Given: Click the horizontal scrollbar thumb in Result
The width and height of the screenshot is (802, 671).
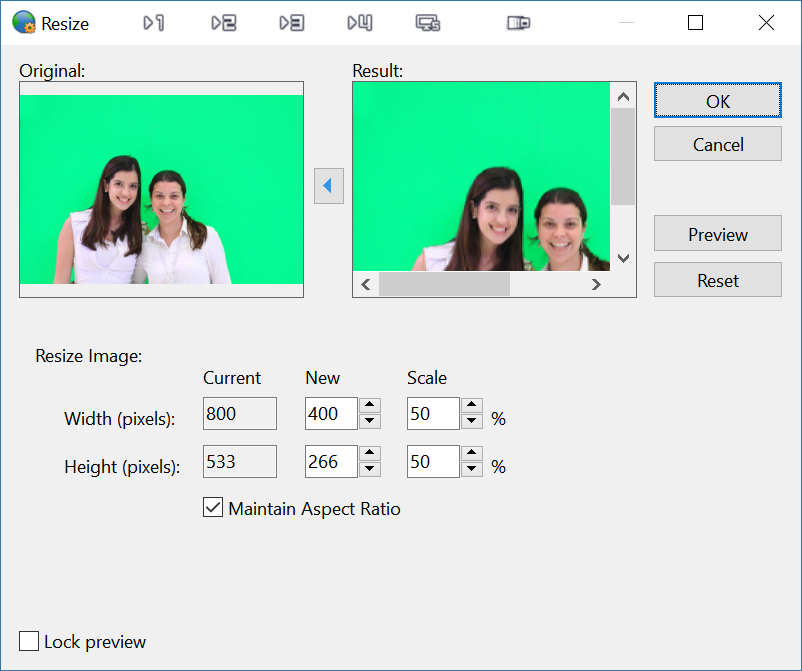Looking at the screenshot, I should click(x=444, y=284).
